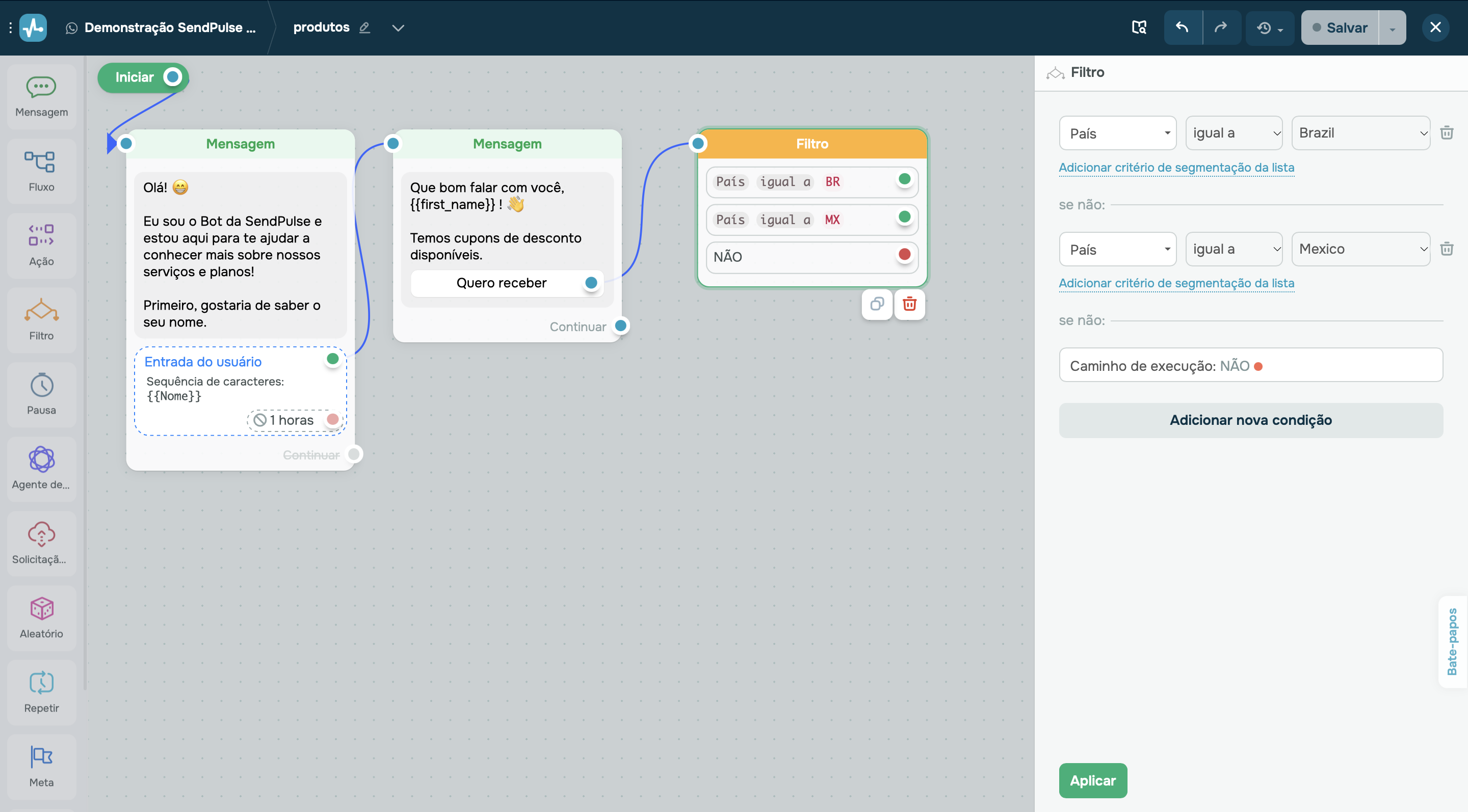Click second Mensagem Continuar connector dot
The height and width of the screenshot is (812, 1468).
click(621, 327)
